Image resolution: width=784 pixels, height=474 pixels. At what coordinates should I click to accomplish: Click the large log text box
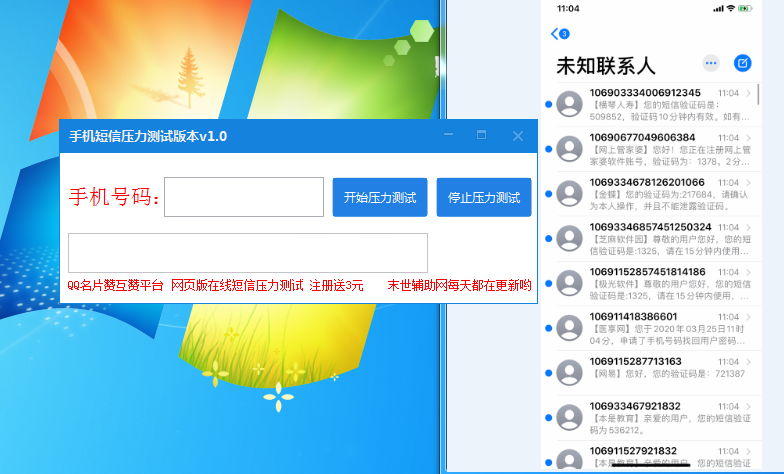click(248, 253)
